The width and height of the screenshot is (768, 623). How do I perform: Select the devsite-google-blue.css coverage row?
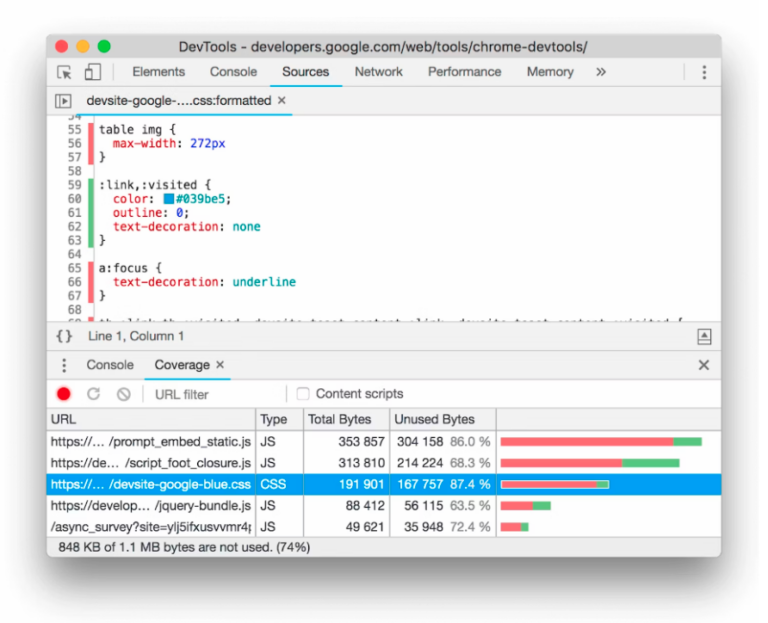click(x=384, y=484)
